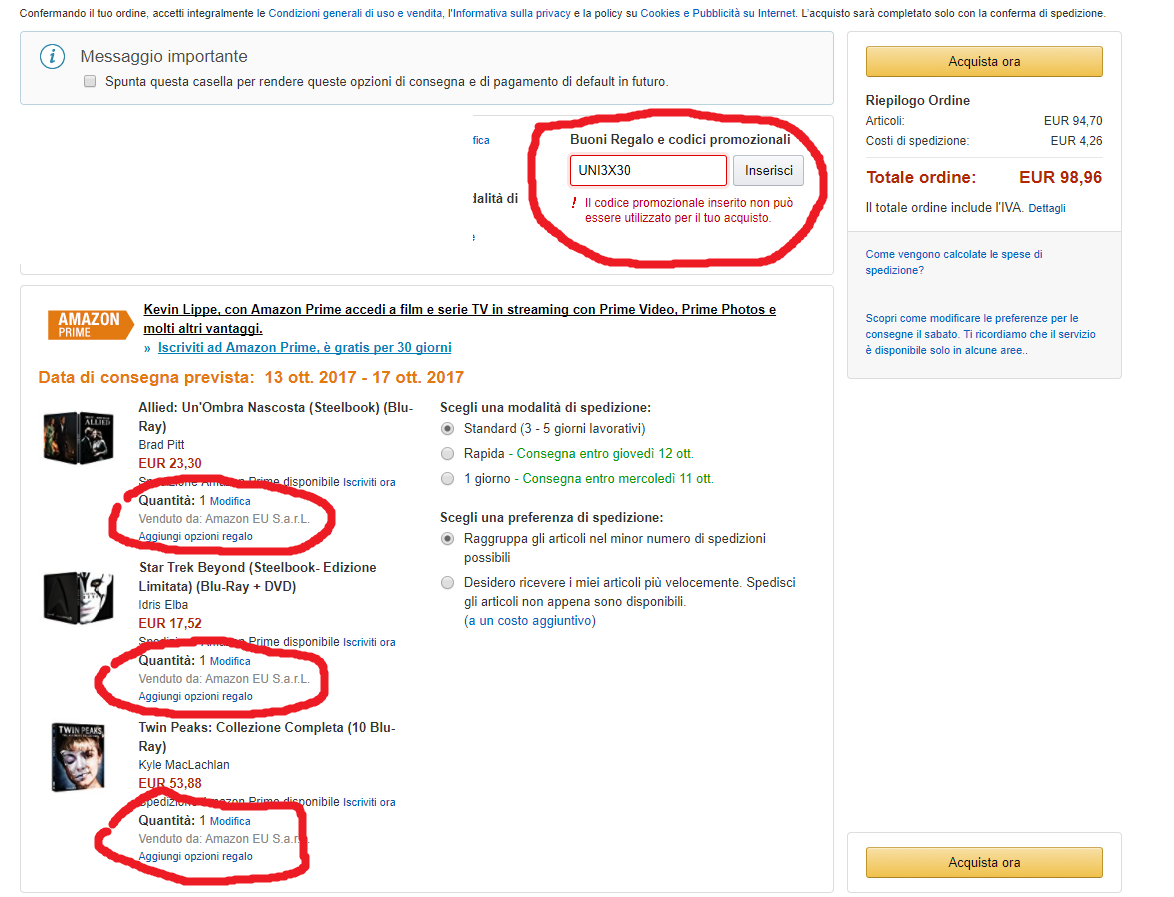
Task: Click the bottom Acquista ora button
Action: click(x=984, y=862)
